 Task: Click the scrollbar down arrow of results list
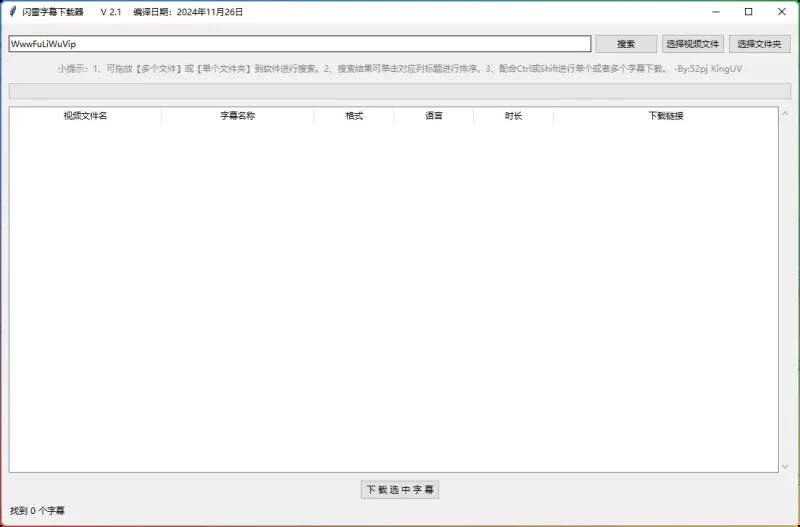click(x=785, y=467)
